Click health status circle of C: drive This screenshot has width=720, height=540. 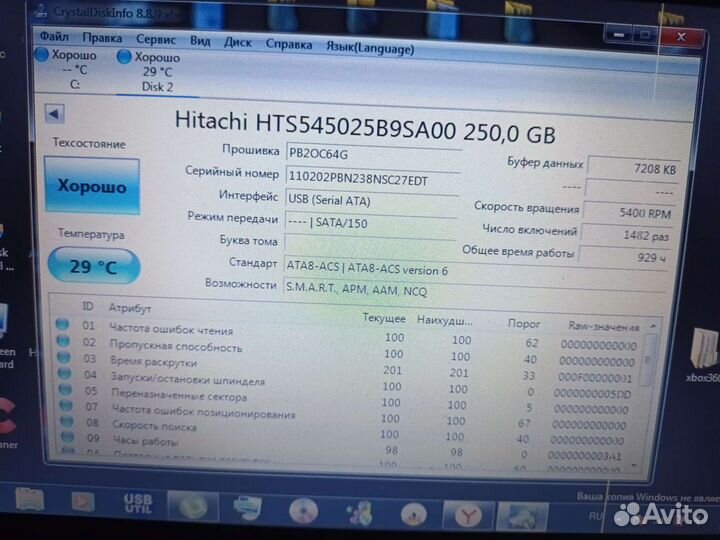pos(42,54)
